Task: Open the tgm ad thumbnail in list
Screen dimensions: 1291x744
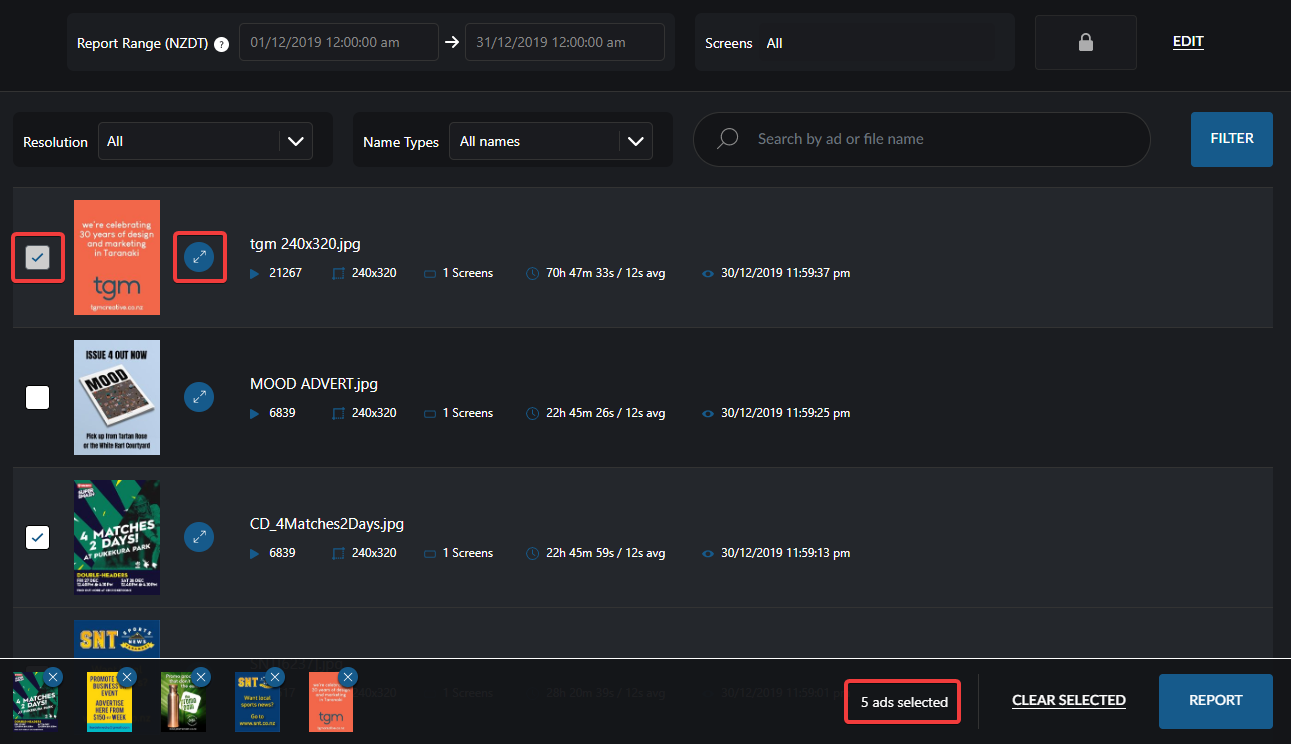Action: (x=117, y=257)
